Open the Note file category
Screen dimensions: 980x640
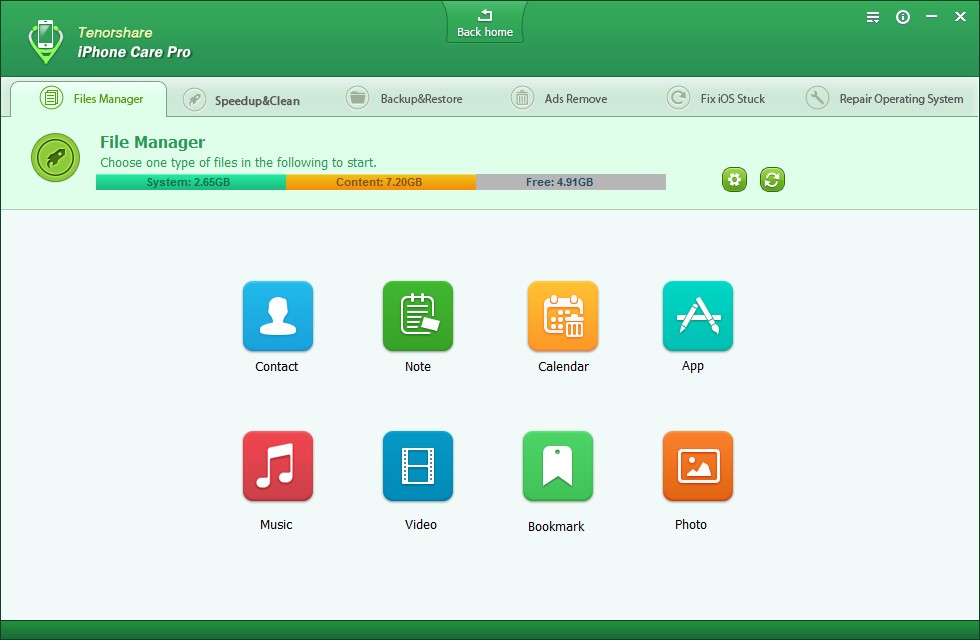pyautogui.click(x=417, y=316)
